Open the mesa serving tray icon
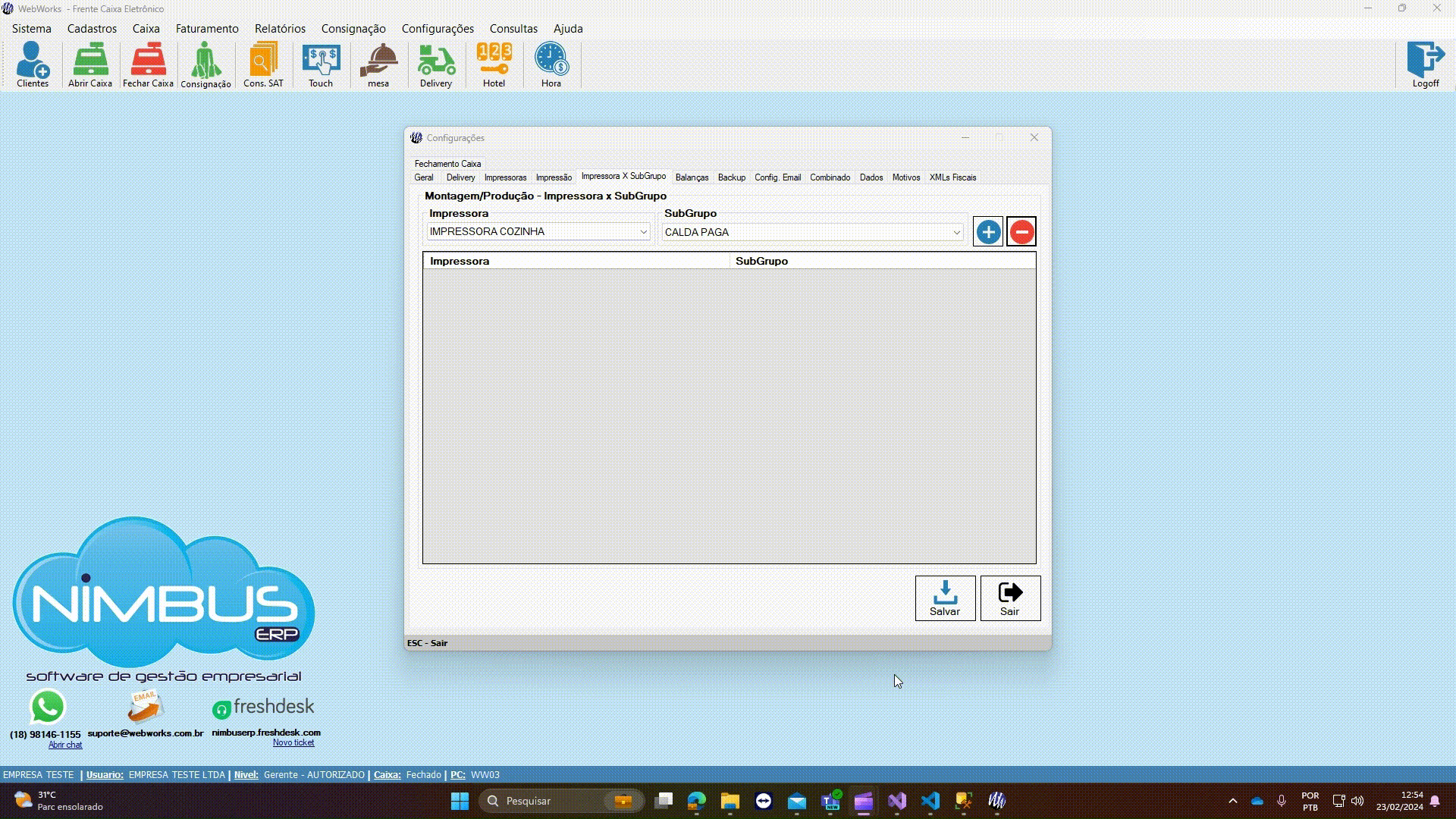This screenshot has width=1456, height=819. (x=378, y=65)
